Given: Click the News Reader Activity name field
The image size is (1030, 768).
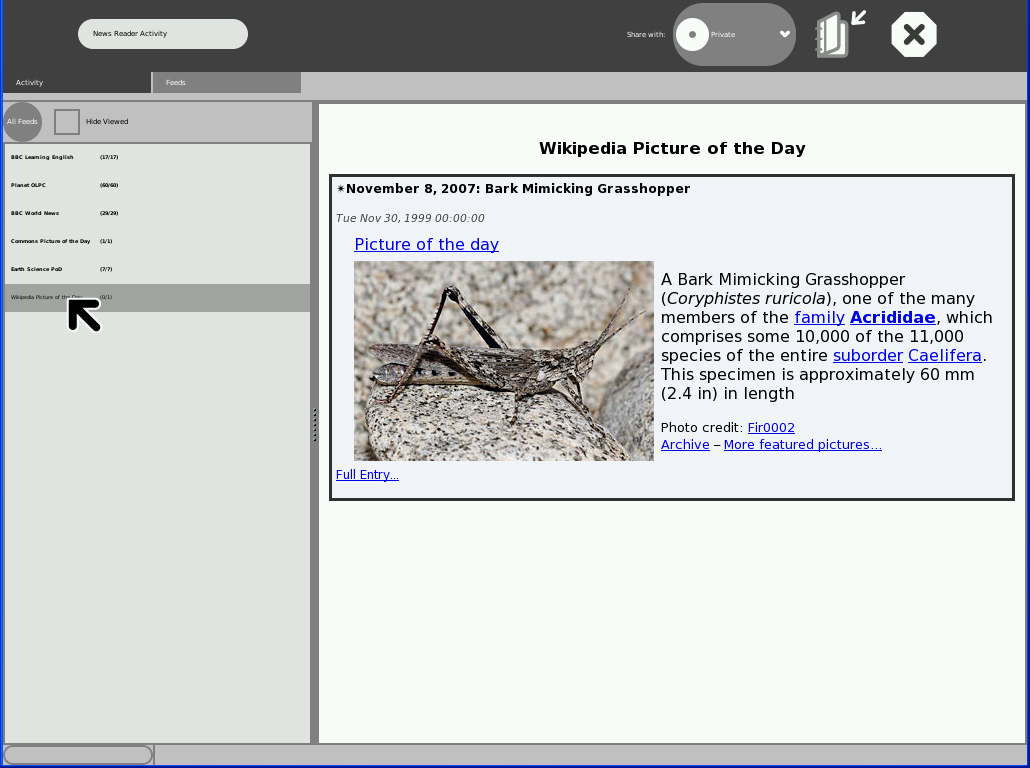Looking at the screenshot, I should (163, 34).
